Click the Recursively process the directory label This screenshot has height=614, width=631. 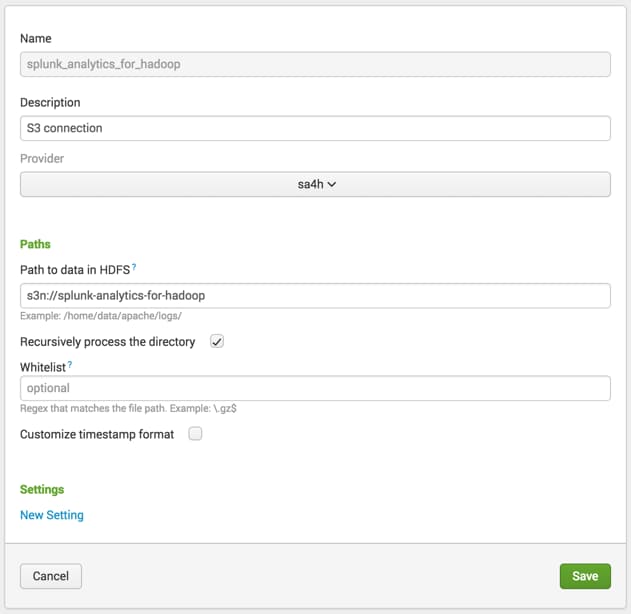pos(107,342)
